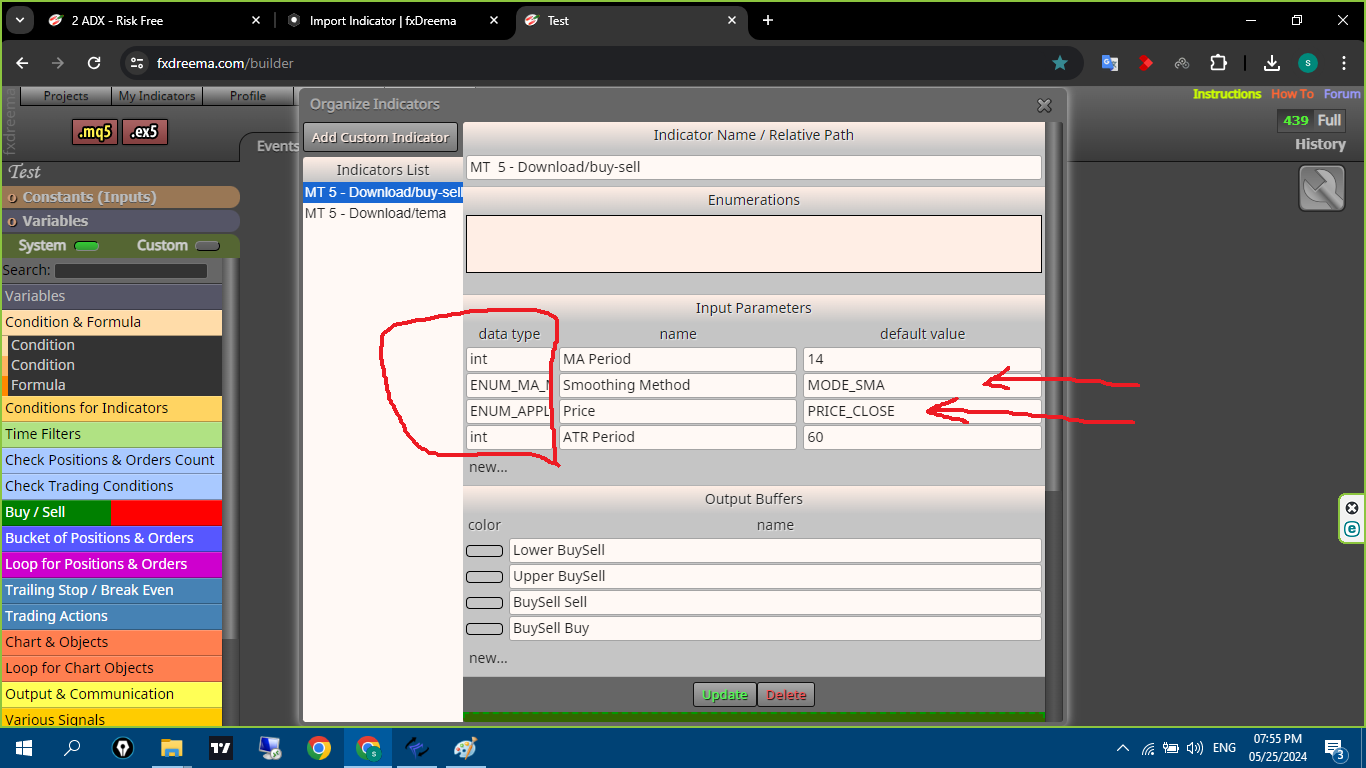Open the Forum link
The height and width of the screenshot is (768, 1366).
click(x=1342, y=94)
